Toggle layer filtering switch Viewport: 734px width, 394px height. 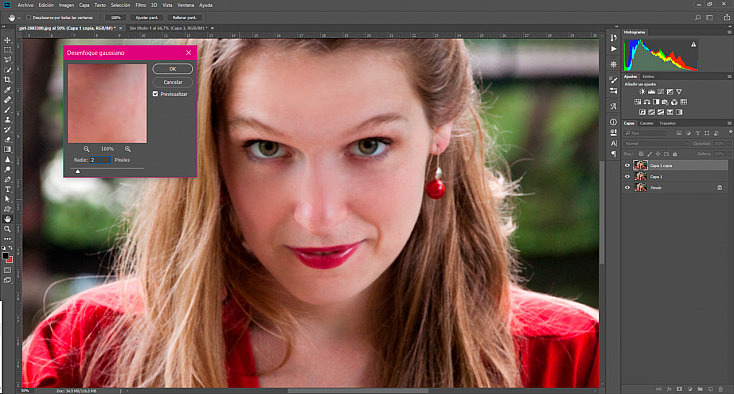[730, 132]
